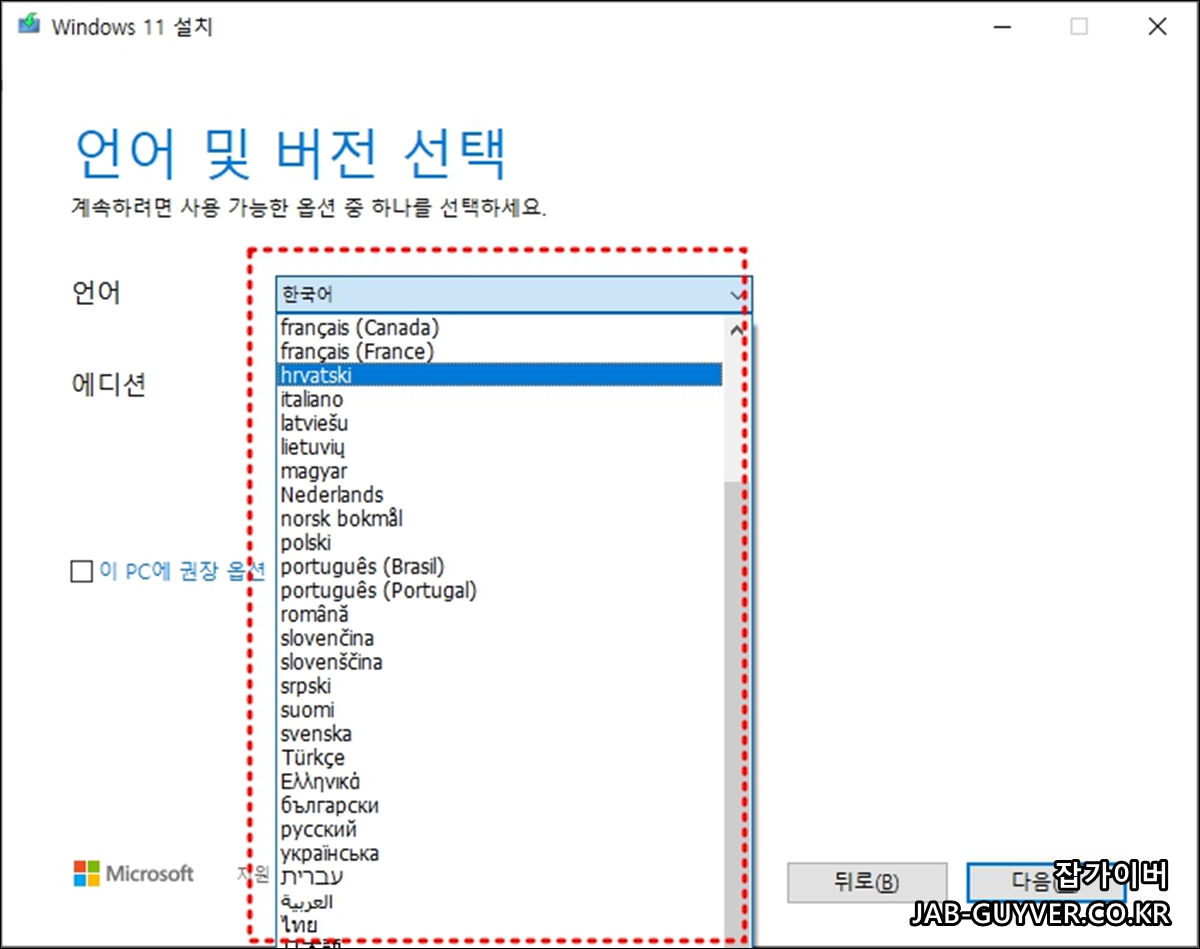Choose العربية language option

[500, 902]
